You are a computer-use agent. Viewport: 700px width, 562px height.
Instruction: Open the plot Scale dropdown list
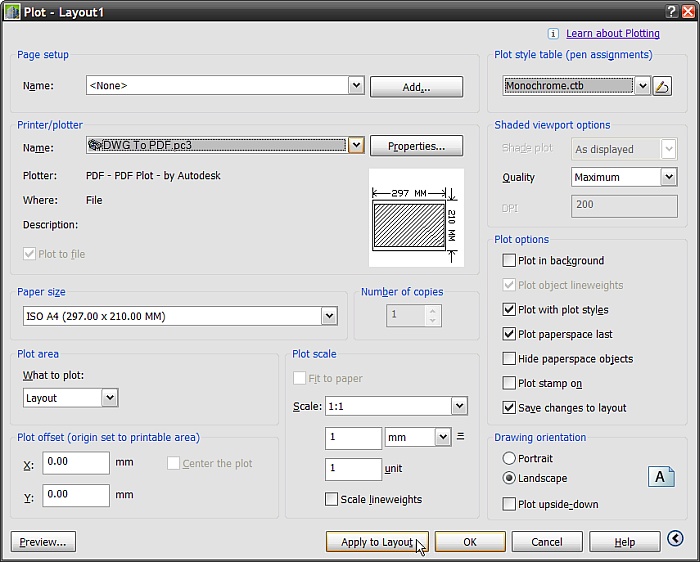[x=459, y=406]
